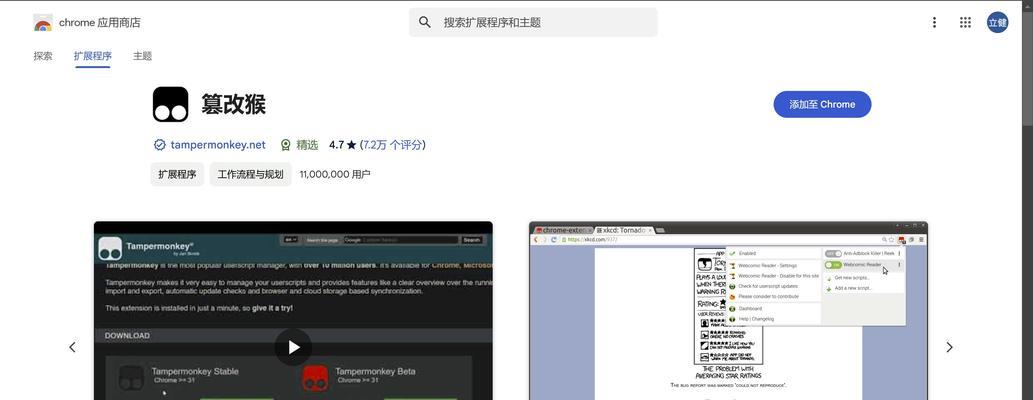The width and height of the screenshot is (1033, 400).
Task: Play the Tampermonkey preview video
Action: pos(293,347)
